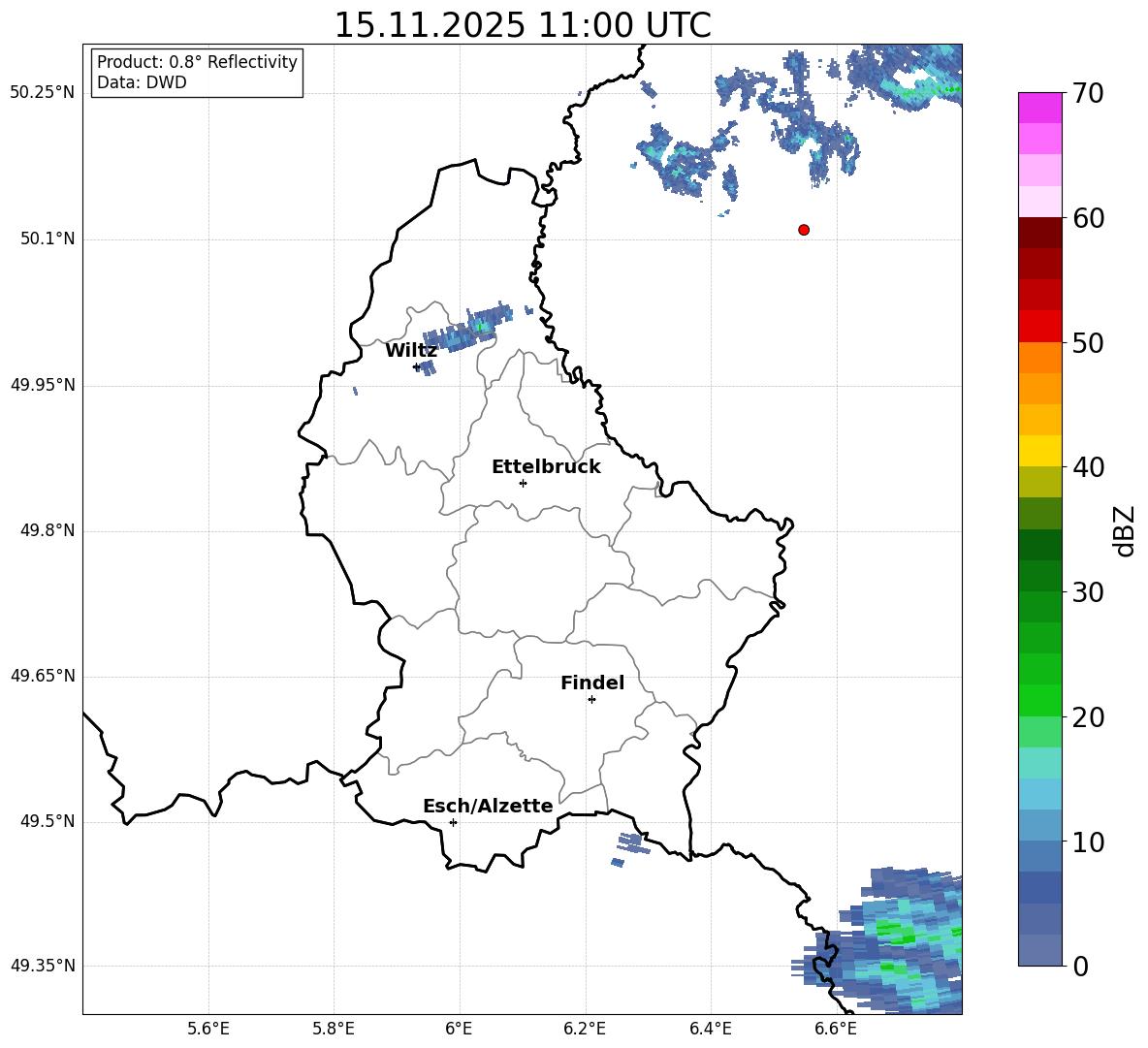Click the Wiltz city label
1148x1048 pixels.
[x=411, y=351]
